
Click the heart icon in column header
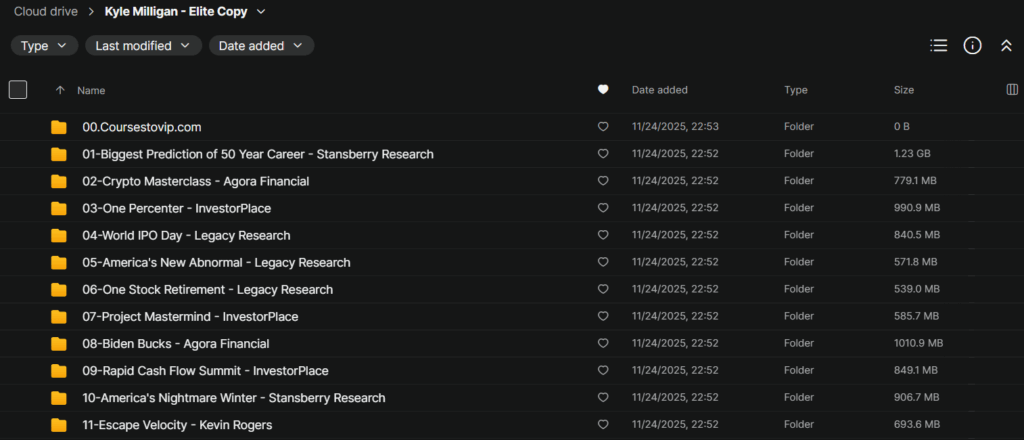[603, 90]
